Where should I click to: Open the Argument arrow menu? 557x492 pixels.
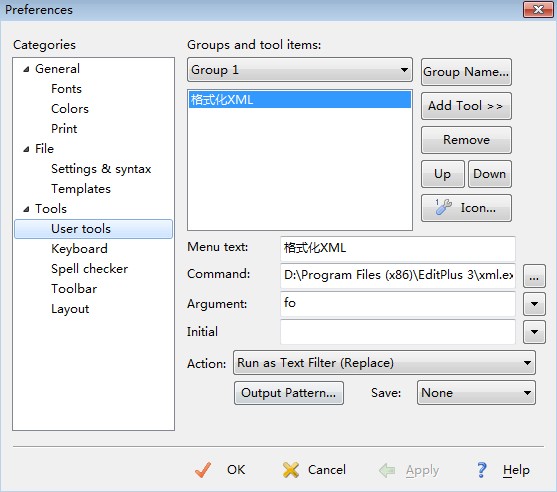[534, 304]
